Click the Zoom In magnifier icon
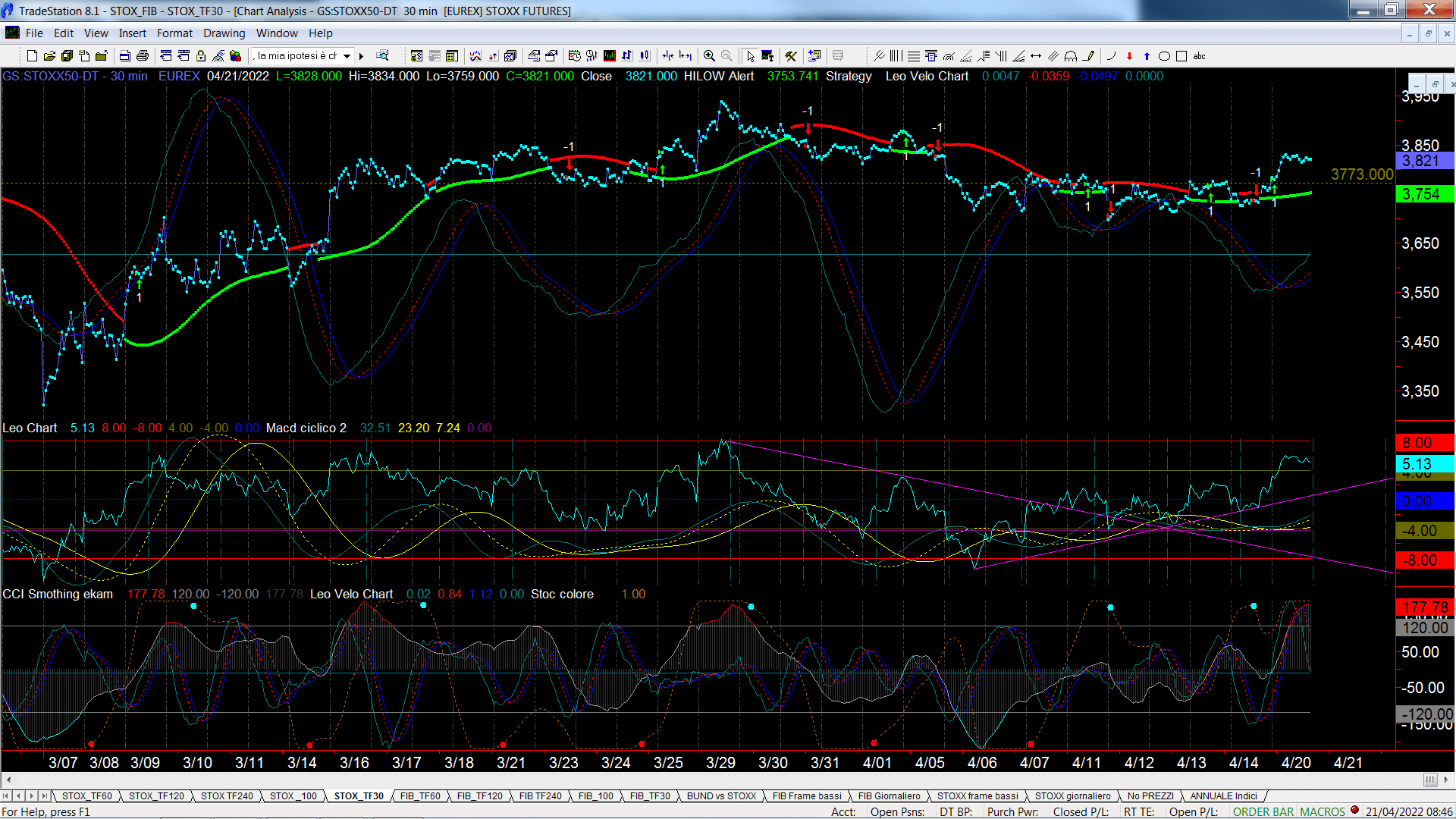 click(709, 56)
